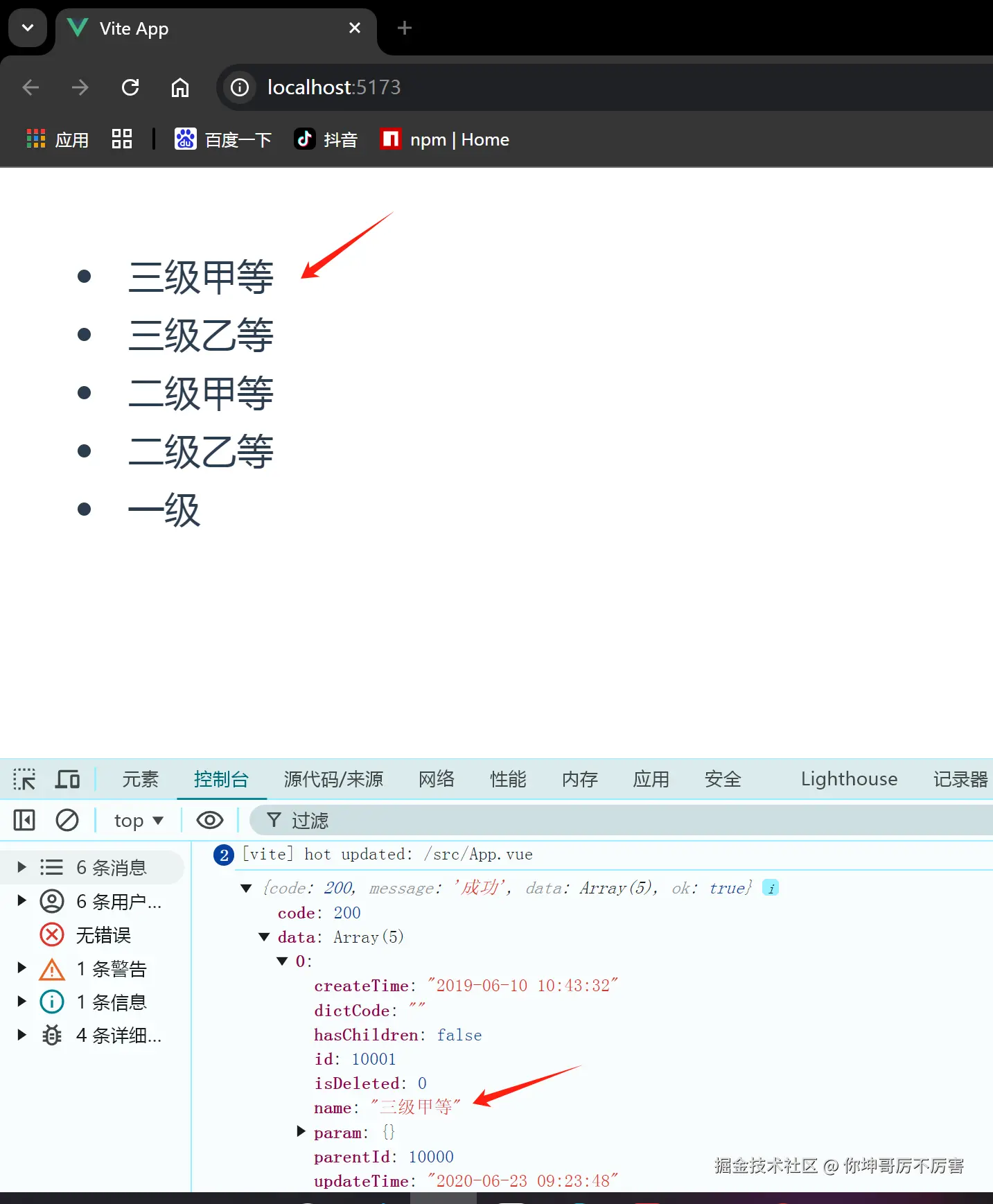Click the 一级 list item
The height and width of the screenshot is (1204, 993).
tap(164, 510)
